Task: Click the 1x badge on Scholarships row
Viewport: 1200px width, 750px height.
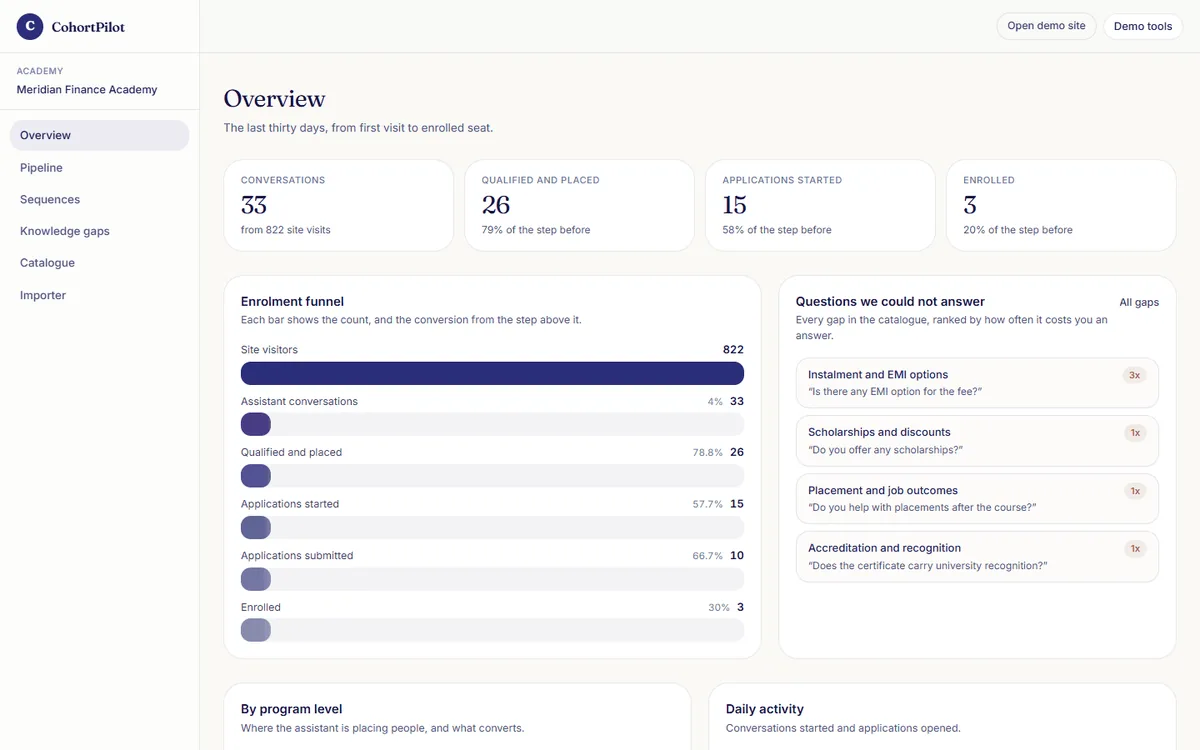Action: pos(1134,433)
